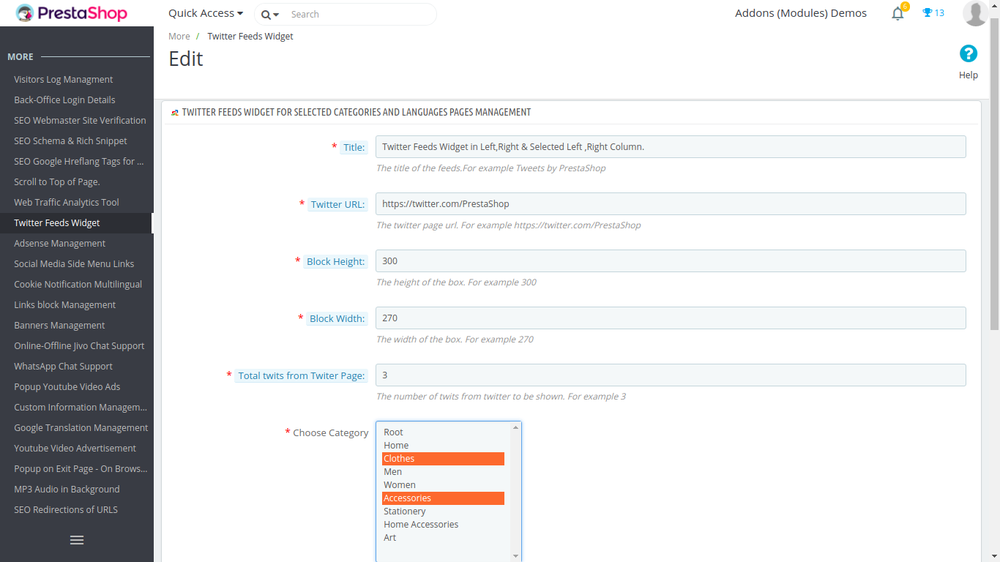Viewport: 1000px width, 562px height.
Task: Click the More breadcrumb link
Action: (179, 36)
